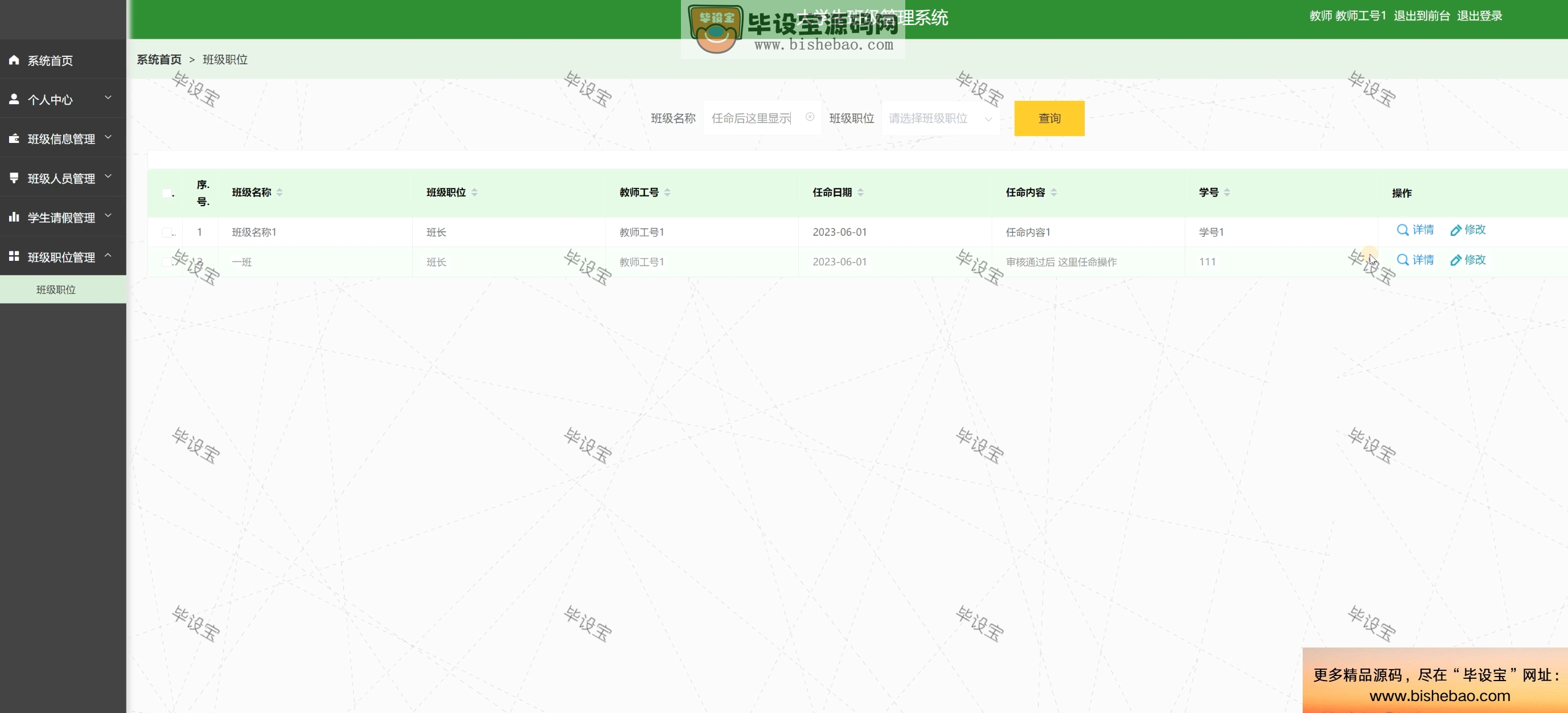Check the checkbox for row 班级名称1
1568x713 pixels.
pos(167,232)
